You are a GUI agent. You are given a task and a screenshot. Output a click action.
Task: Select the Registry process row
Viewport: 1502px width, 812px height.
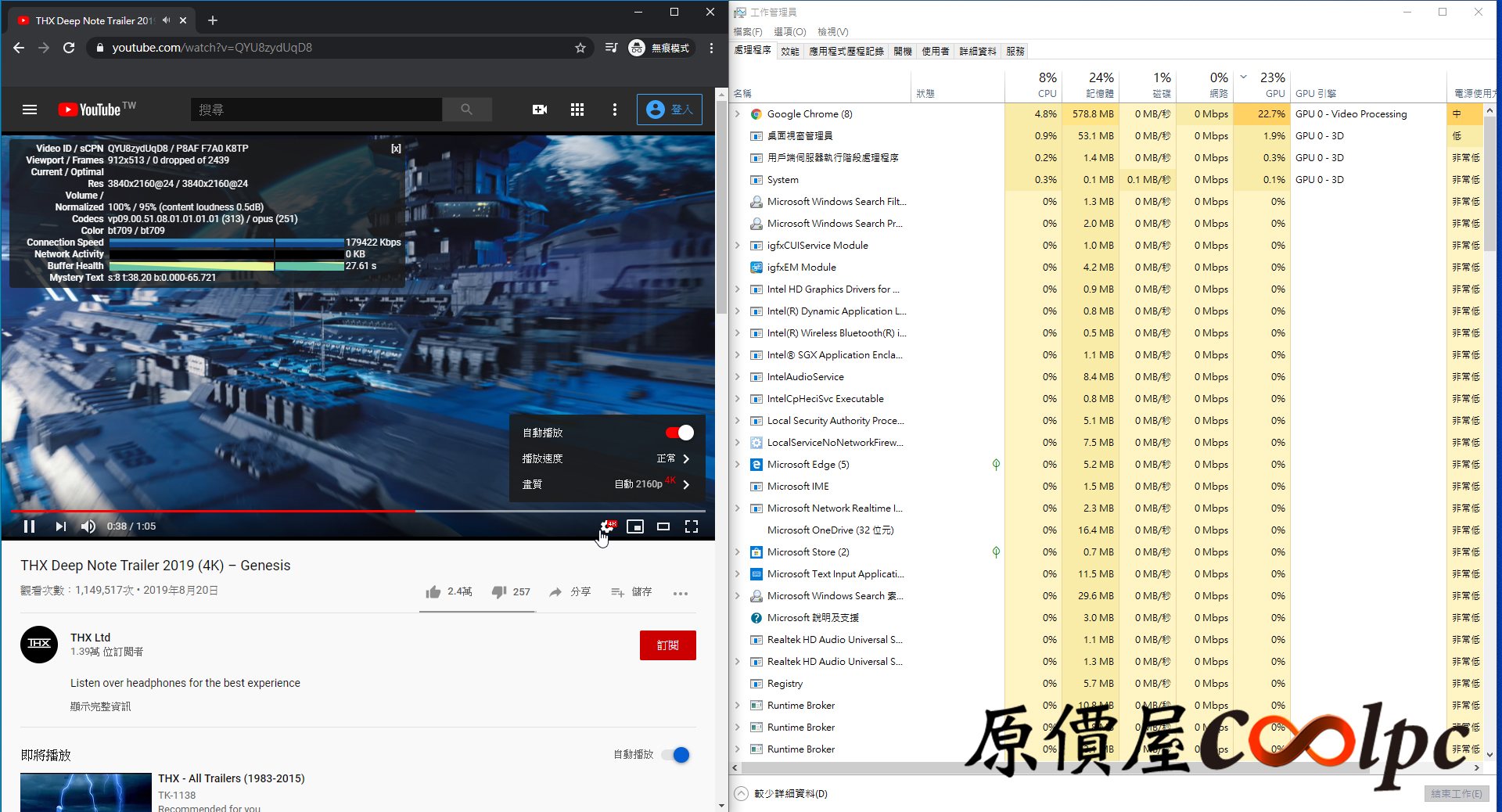pos(1106,684)
